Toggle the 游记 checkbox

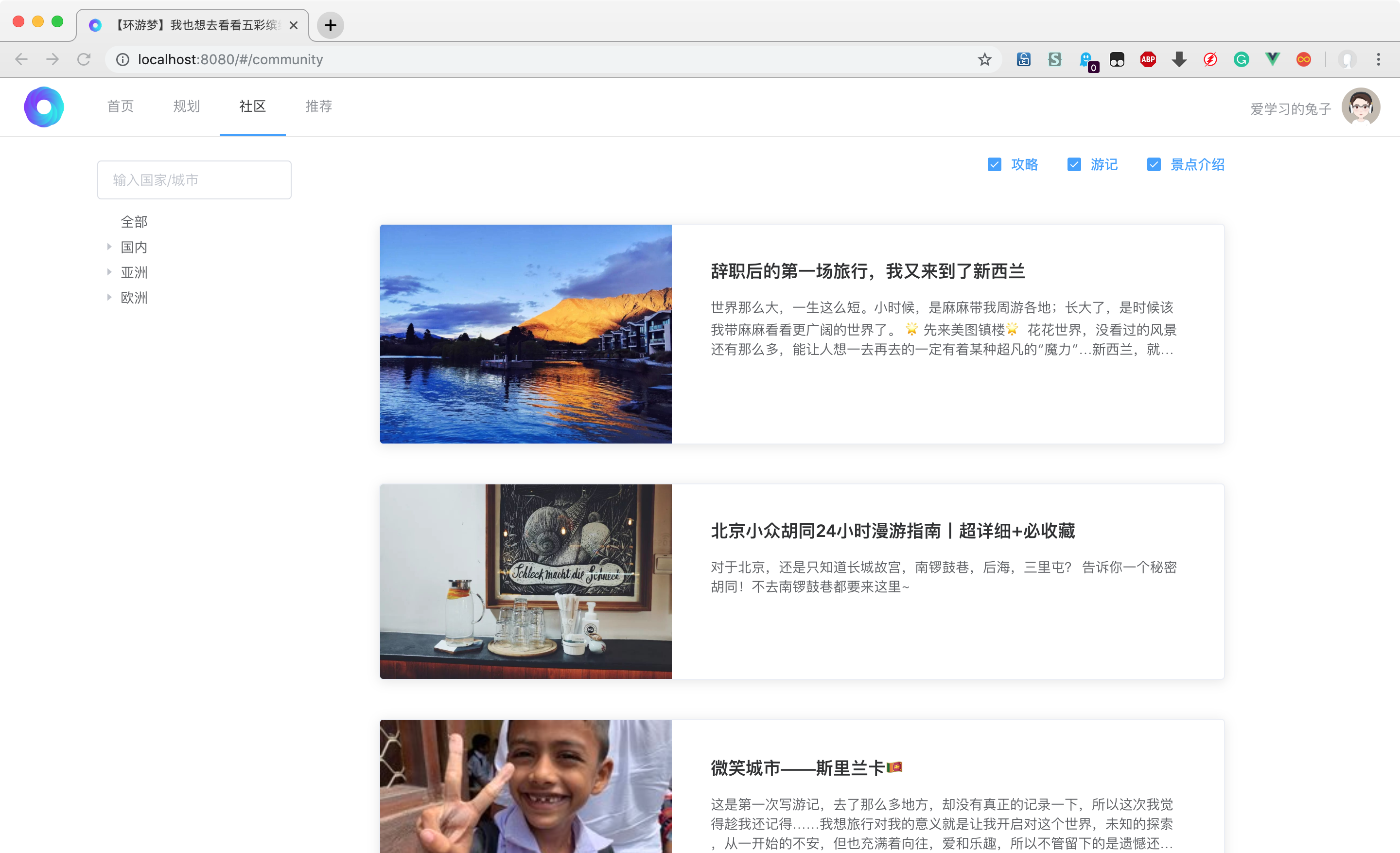(x=1074, y=165)
